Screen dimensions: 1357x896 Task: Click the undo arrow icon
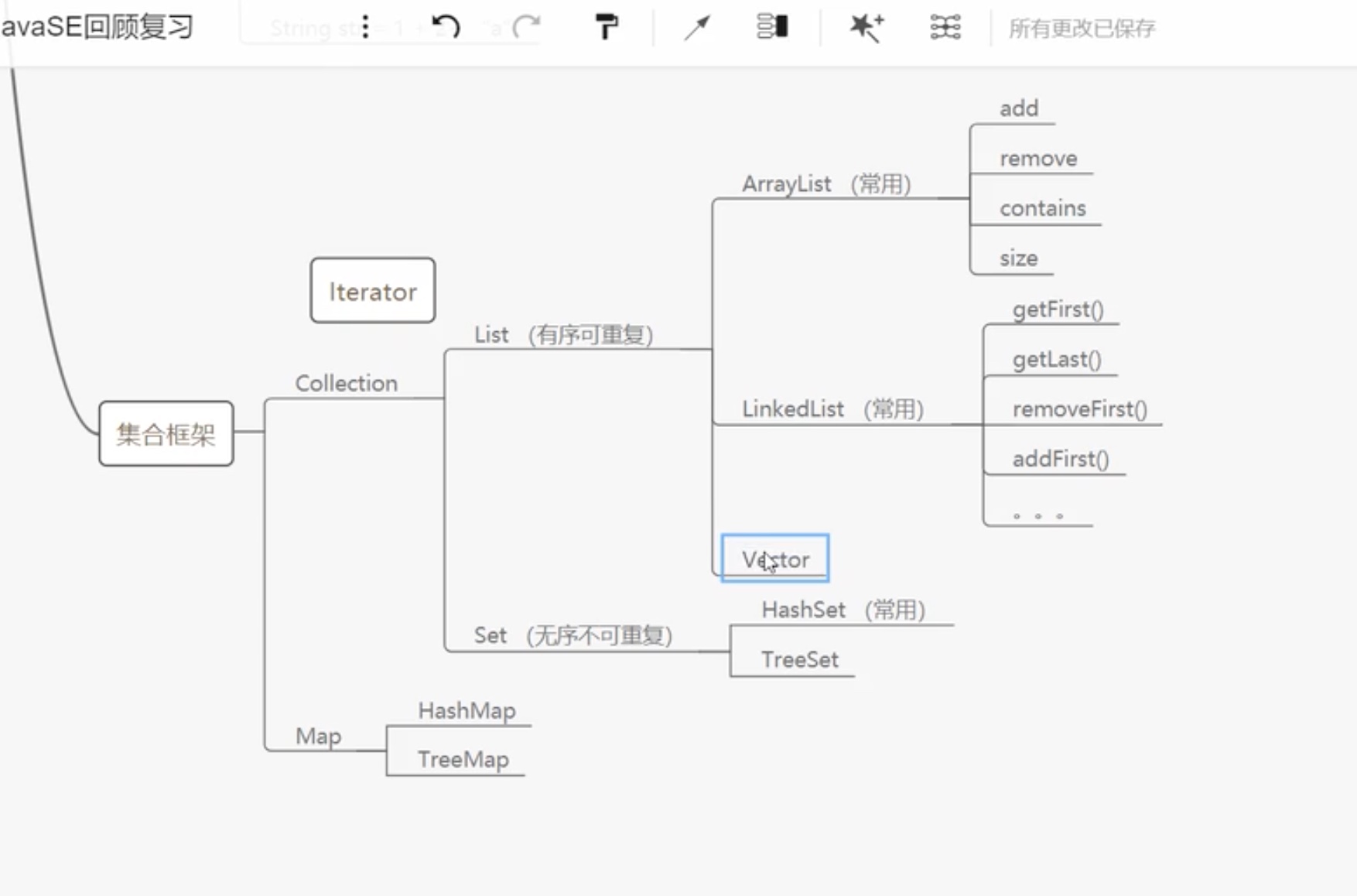446,27
